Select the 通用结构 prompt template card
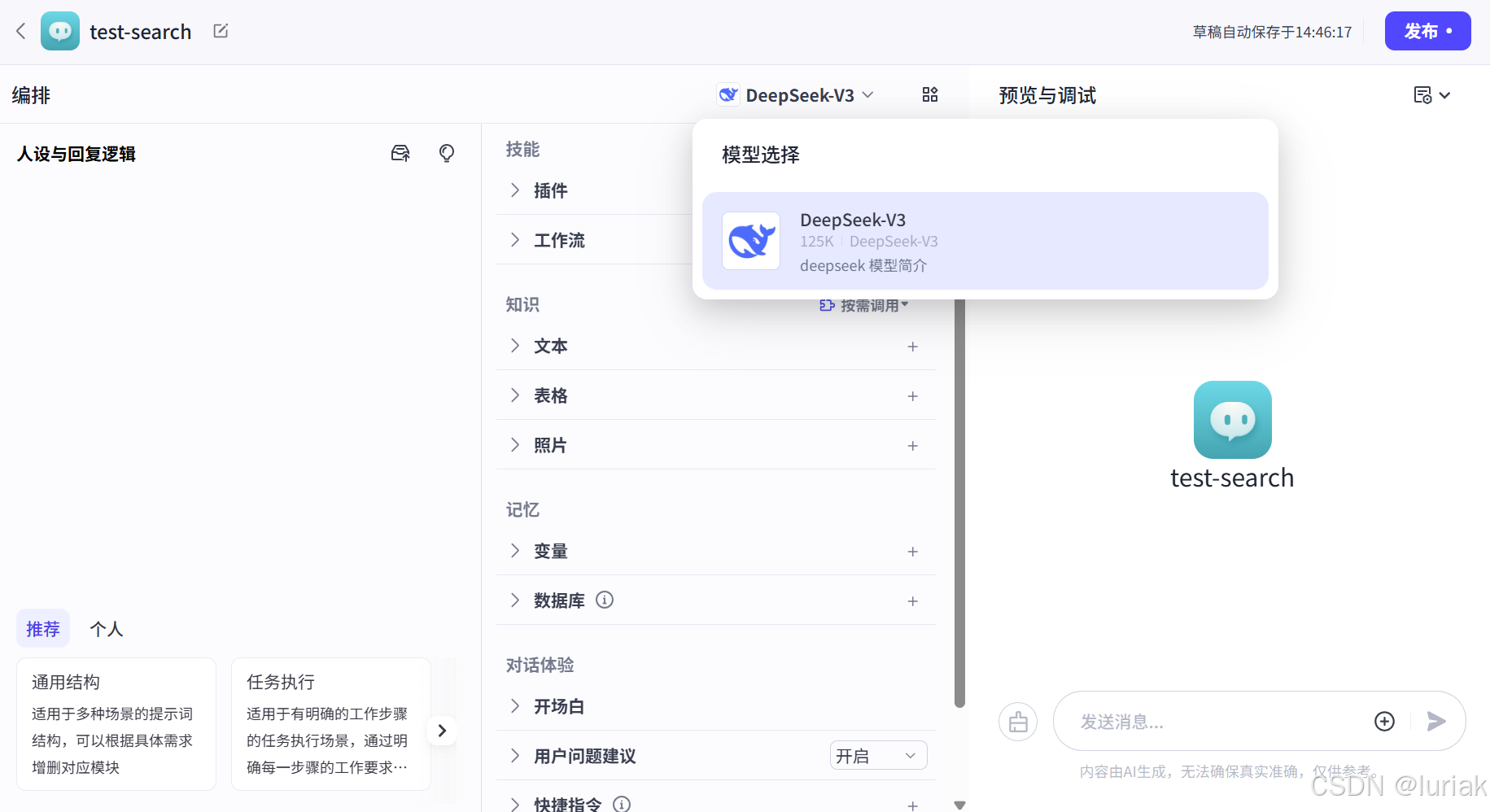 (x=116, y=724)
